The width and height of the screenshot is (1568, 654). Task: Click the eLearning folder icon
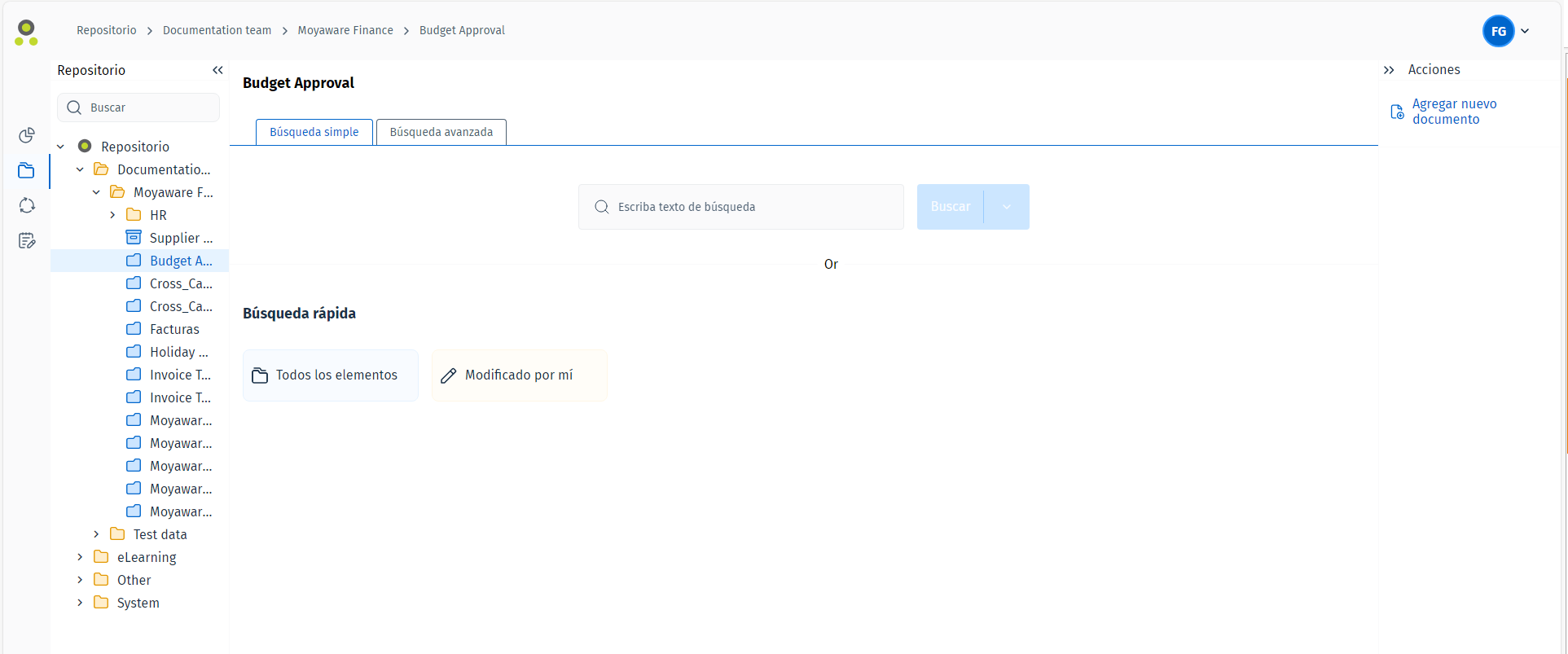click(101, 556)
